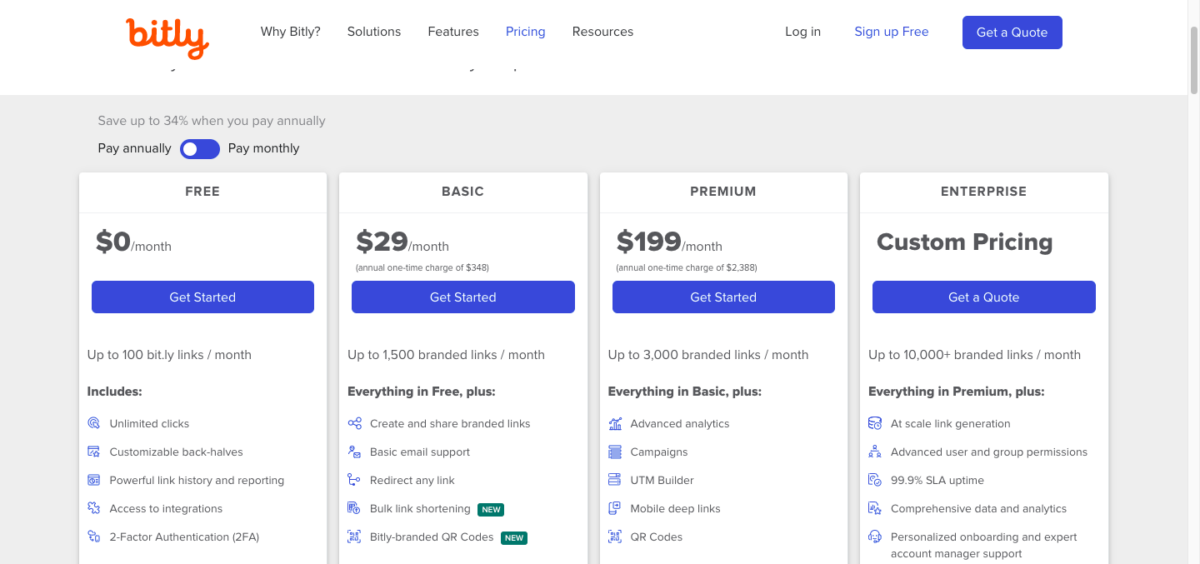Click the Create and share branded links icon
The width and height of the screenshot is (1200, 564).
point(354,424)
